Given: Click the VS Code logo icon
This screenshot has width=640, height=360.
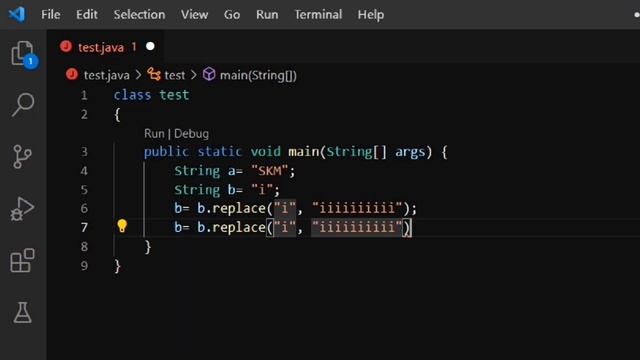Looking at the screenshot, I should 17,14.
